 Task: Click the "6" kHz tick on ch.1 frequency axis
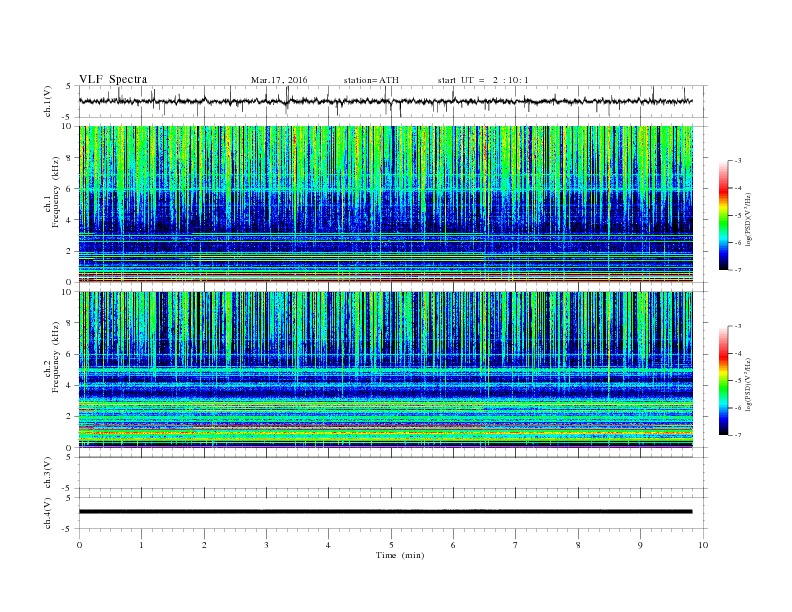tap(69, 189)
